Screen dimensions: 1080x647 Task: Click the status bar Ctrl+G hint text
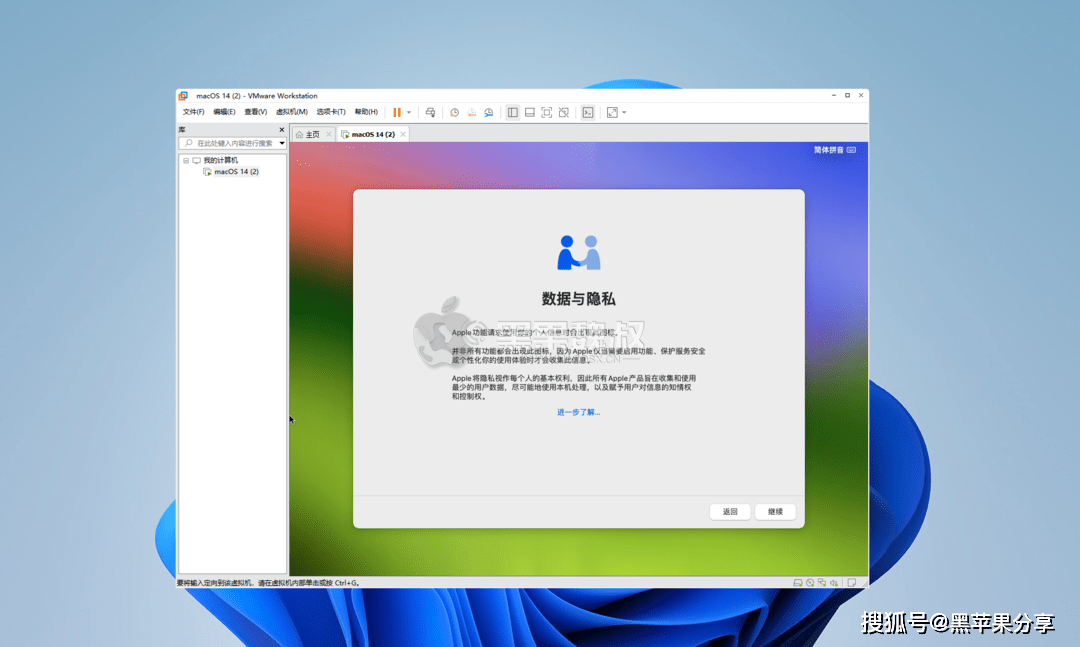click(x=269, y=583)
